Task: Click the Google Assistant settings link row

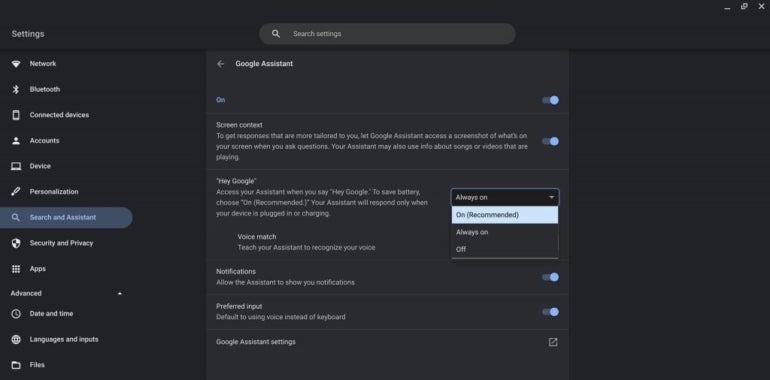Action: [x=387, y=342]
